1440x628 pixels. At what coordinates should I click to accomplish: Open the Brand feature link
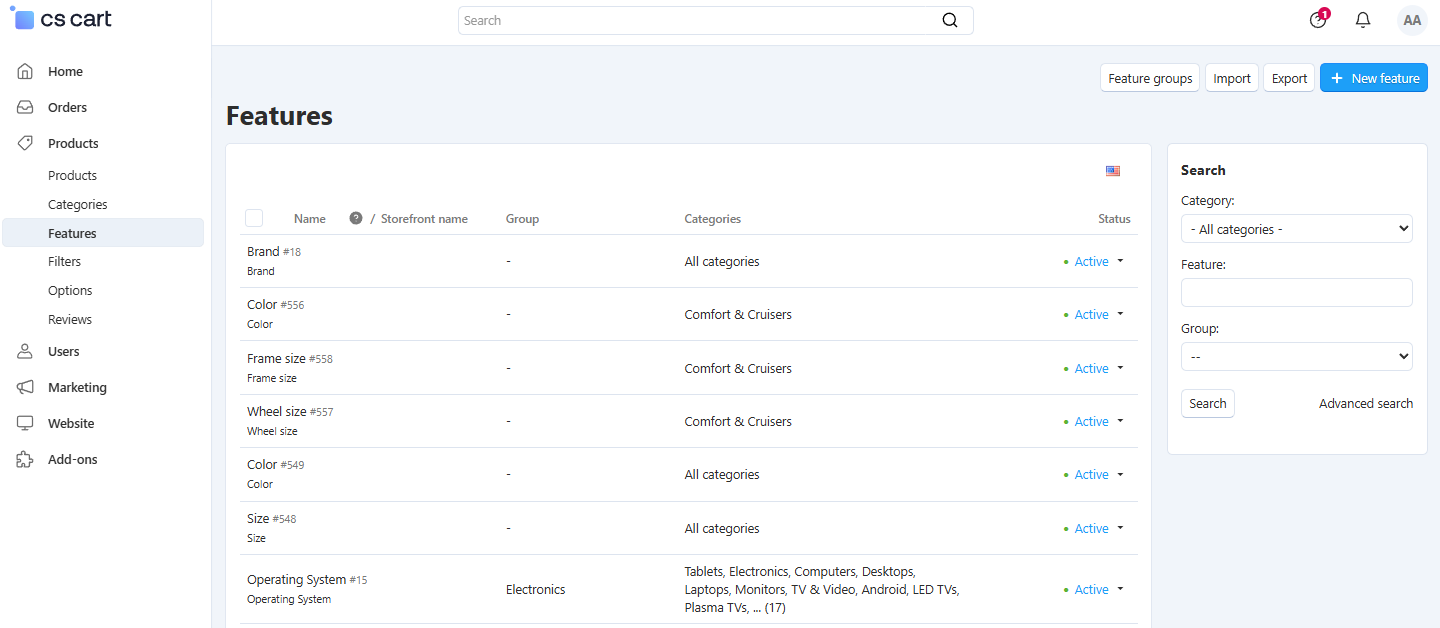coord(263,251)
